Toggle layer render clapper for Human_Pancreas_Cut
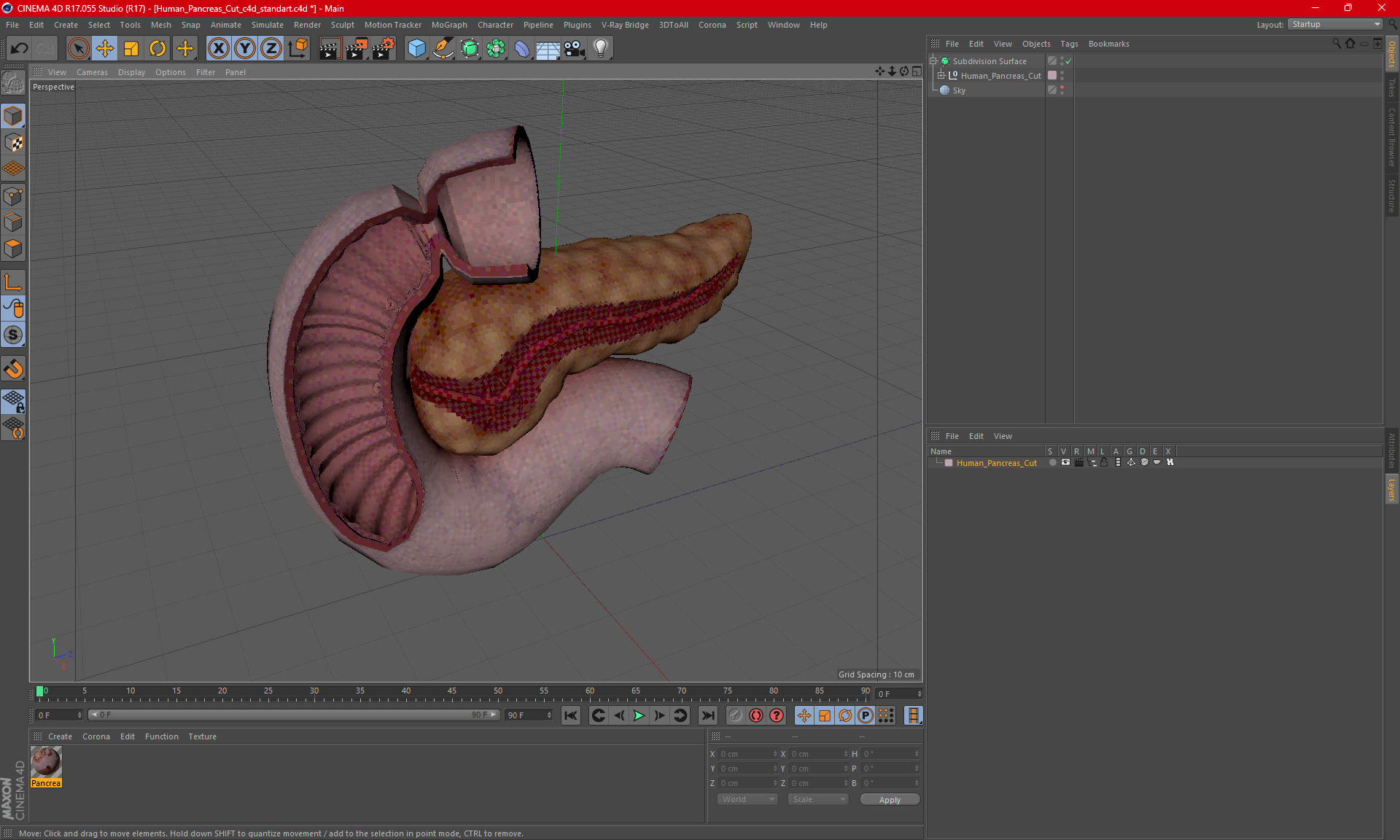Viewport: 1400px width, 840px height. (1078, 462)
